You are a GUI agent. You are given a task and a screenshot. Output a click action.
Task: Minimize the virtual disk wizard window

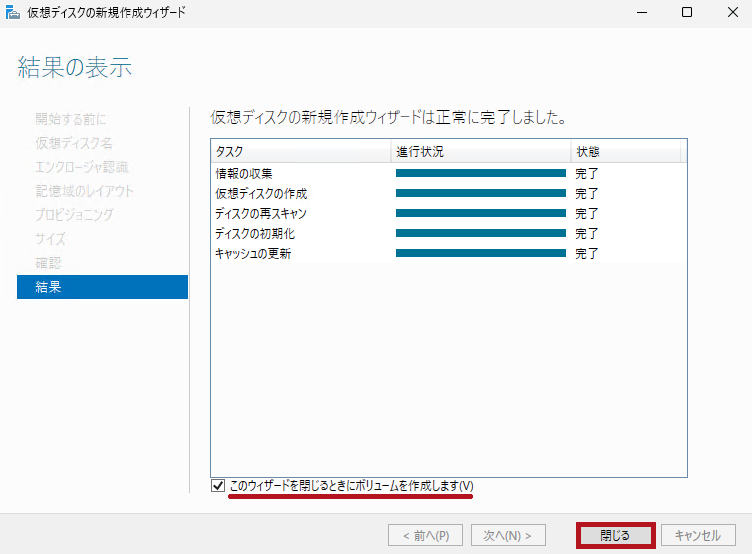point(641,13)
